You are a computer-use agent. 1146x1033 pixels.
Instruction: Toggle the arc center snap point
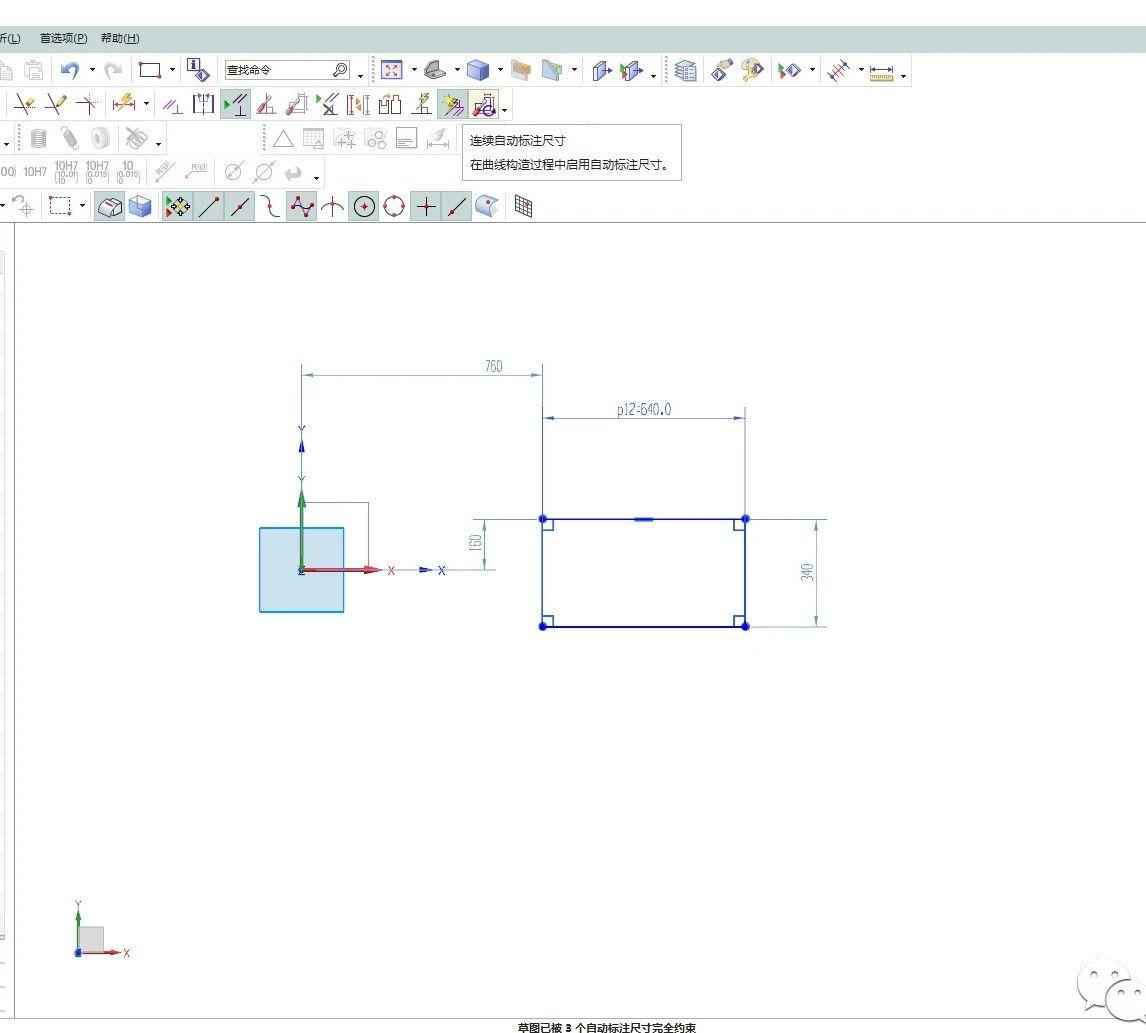pos(364,206)
